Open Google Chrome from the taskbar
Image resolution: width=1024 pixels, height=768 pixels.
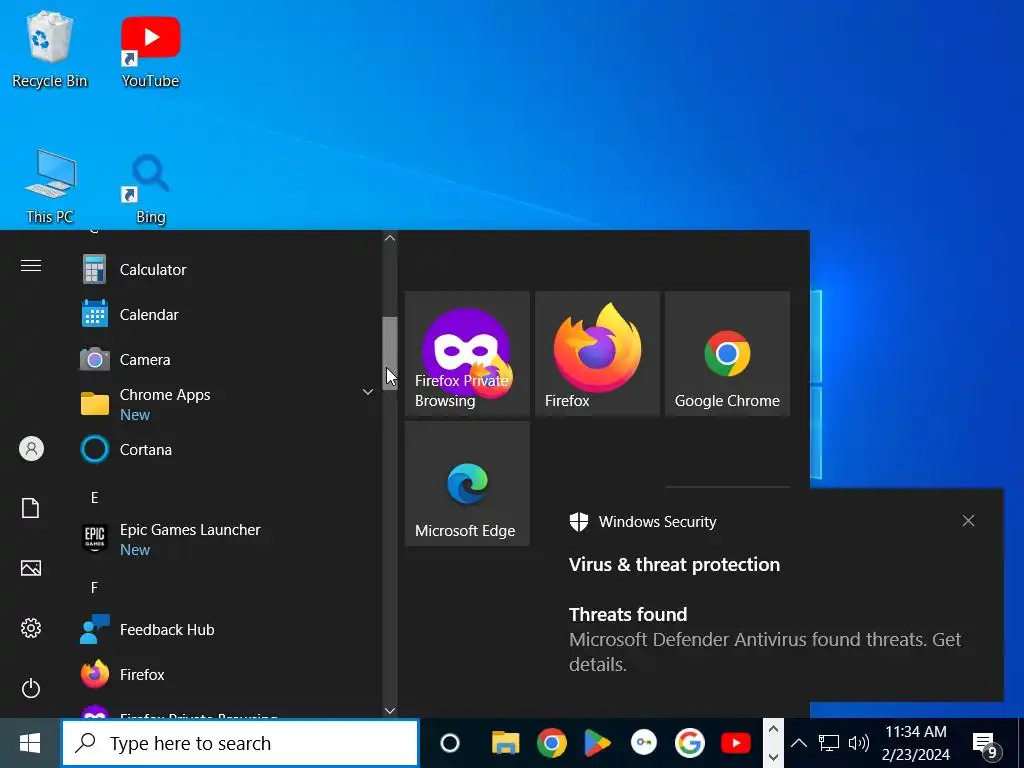click(552, 743)
